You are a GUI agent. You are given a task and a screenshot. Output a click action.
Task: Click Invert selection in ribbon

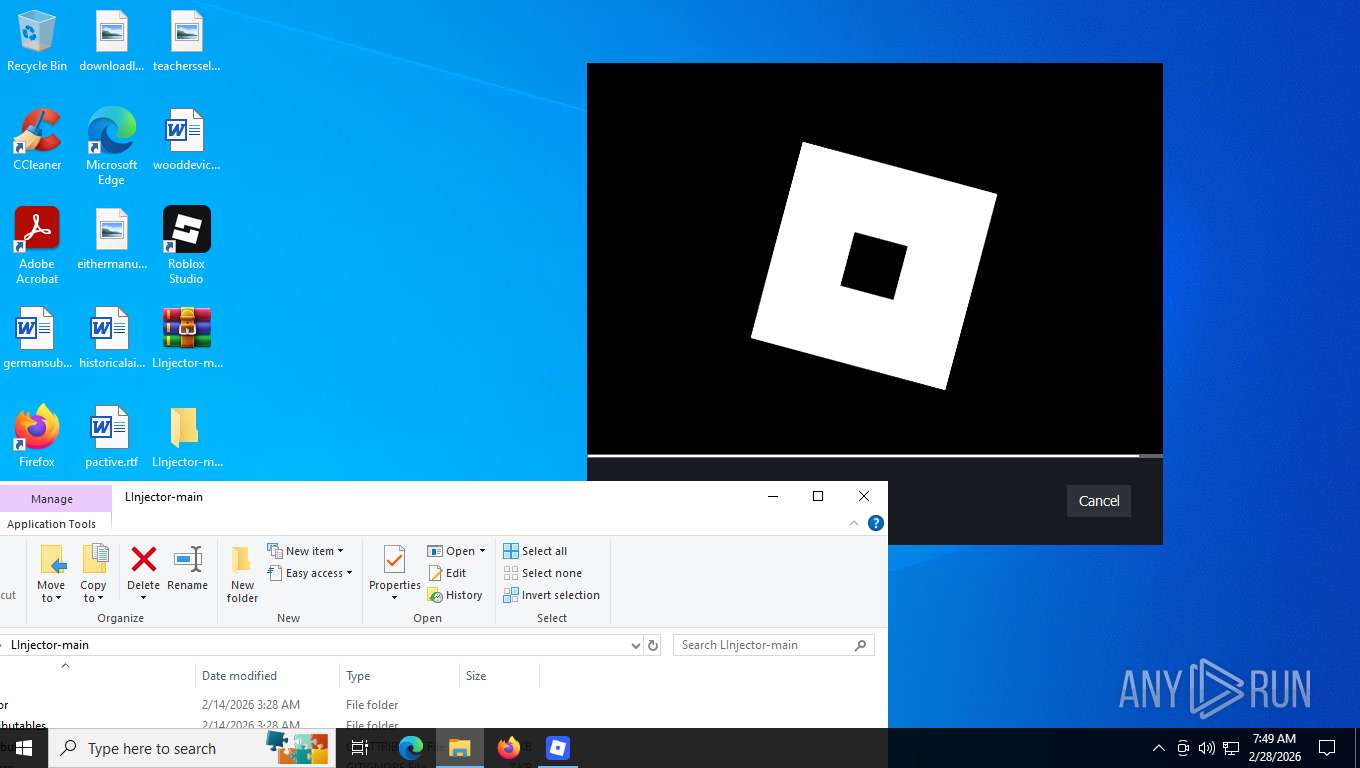[x=551, y=595]
